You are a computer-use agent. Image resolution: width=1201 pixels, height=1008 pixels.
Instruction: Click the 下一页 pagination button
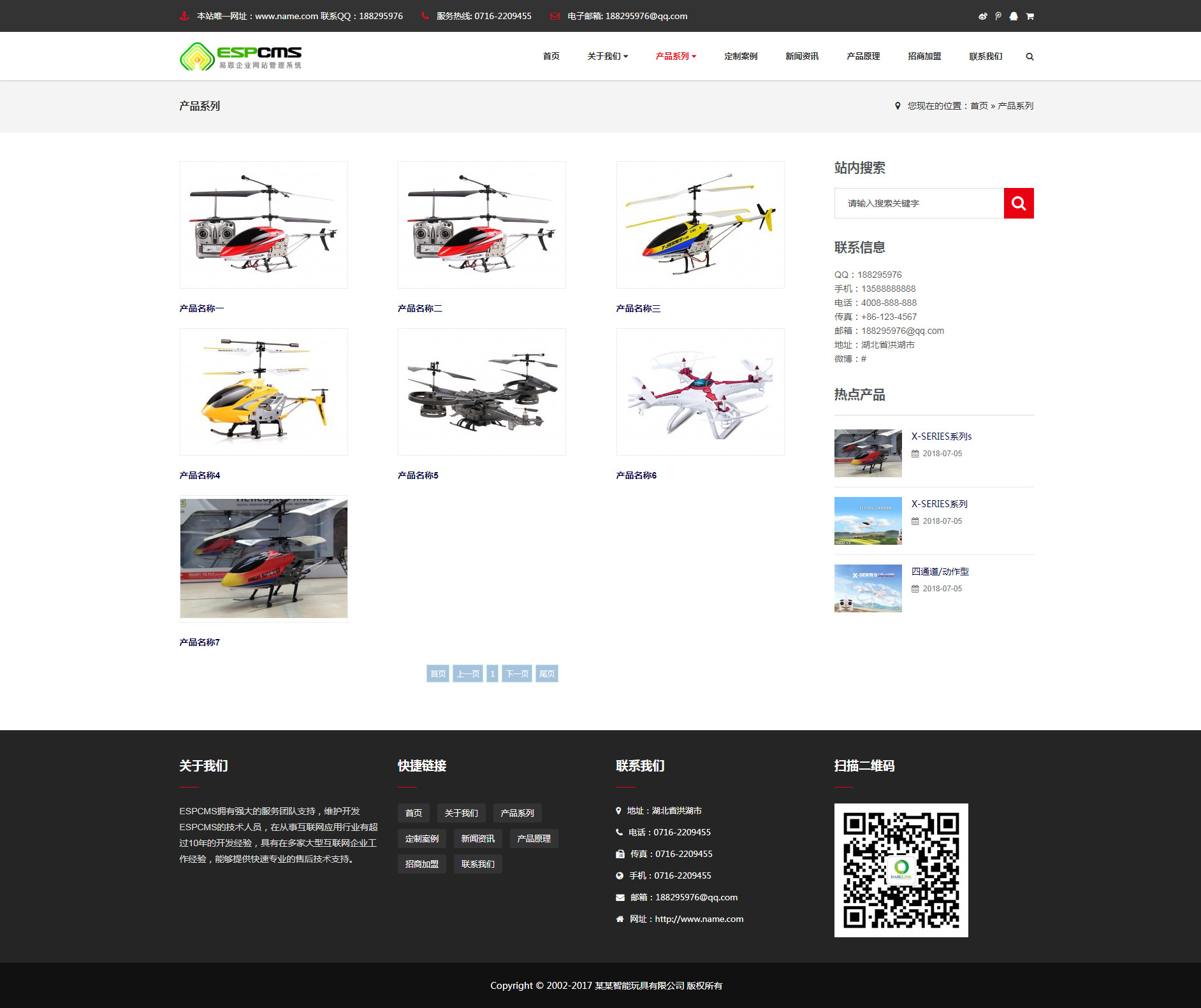pos(517,673)
